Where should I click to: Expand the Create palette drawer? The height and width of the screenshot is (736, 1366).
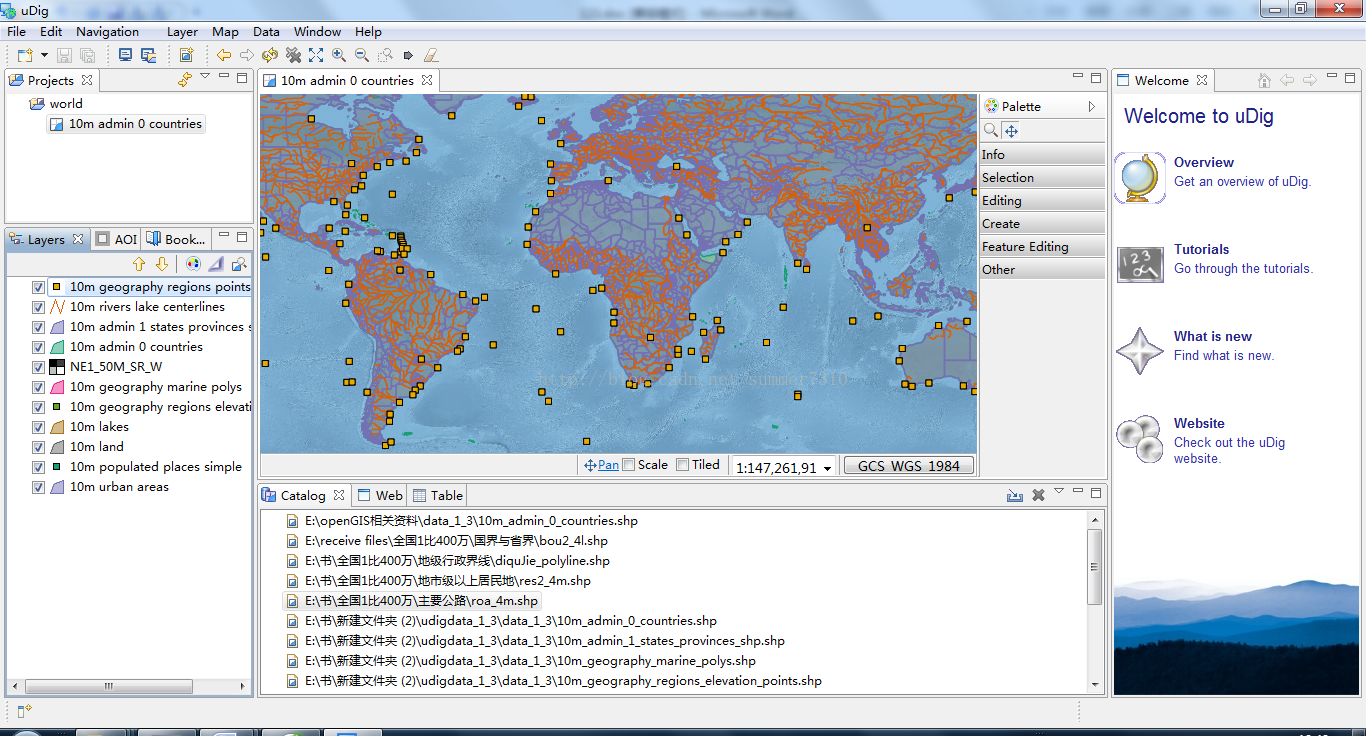click(x=1042, y=223)
